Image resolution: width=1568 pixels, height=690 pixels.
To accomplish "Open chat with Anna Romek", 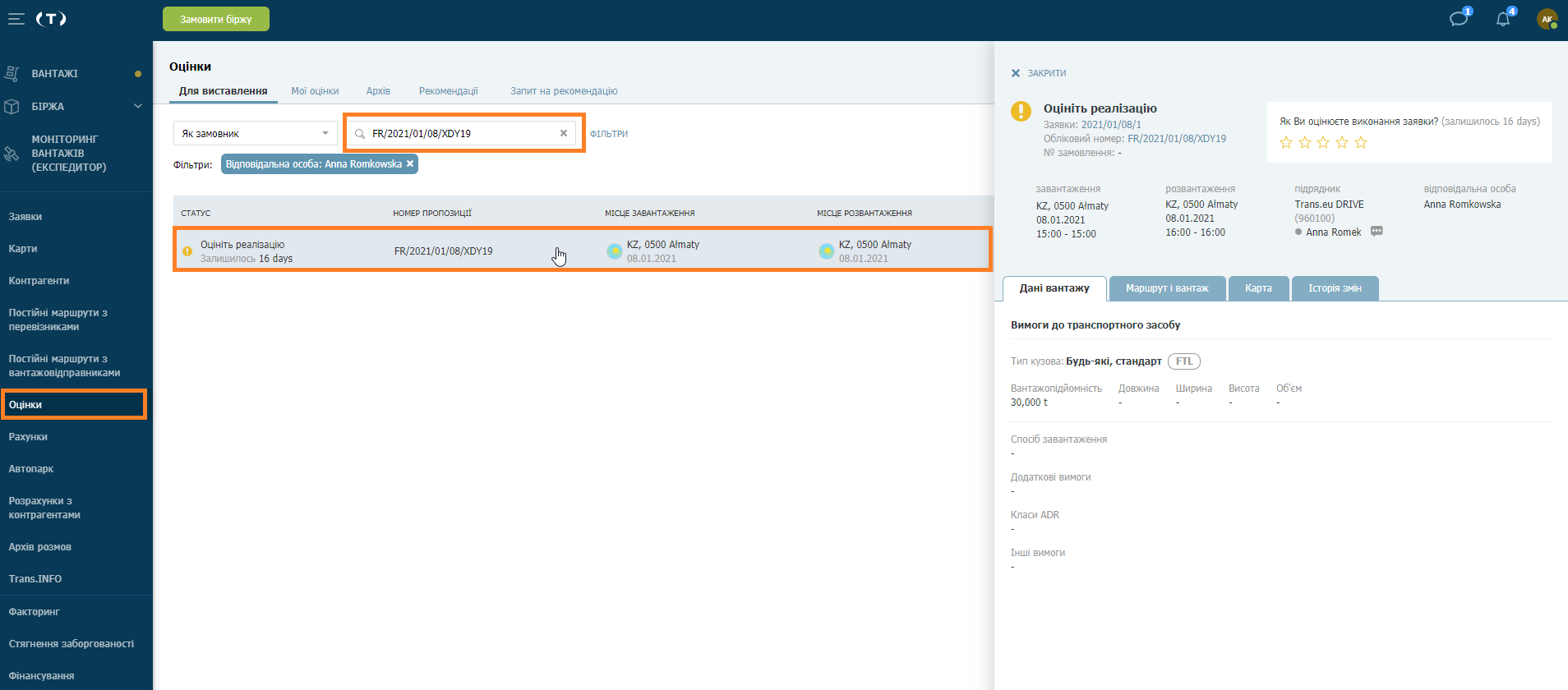I will (x=1377, y=232).
